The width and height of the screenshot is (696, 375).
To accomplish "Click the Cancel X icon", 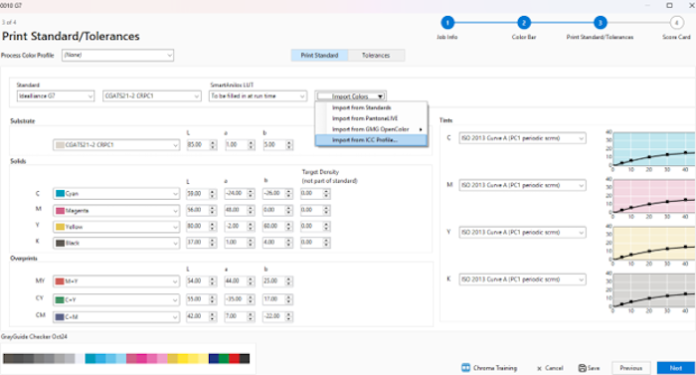I will (539, 368).
